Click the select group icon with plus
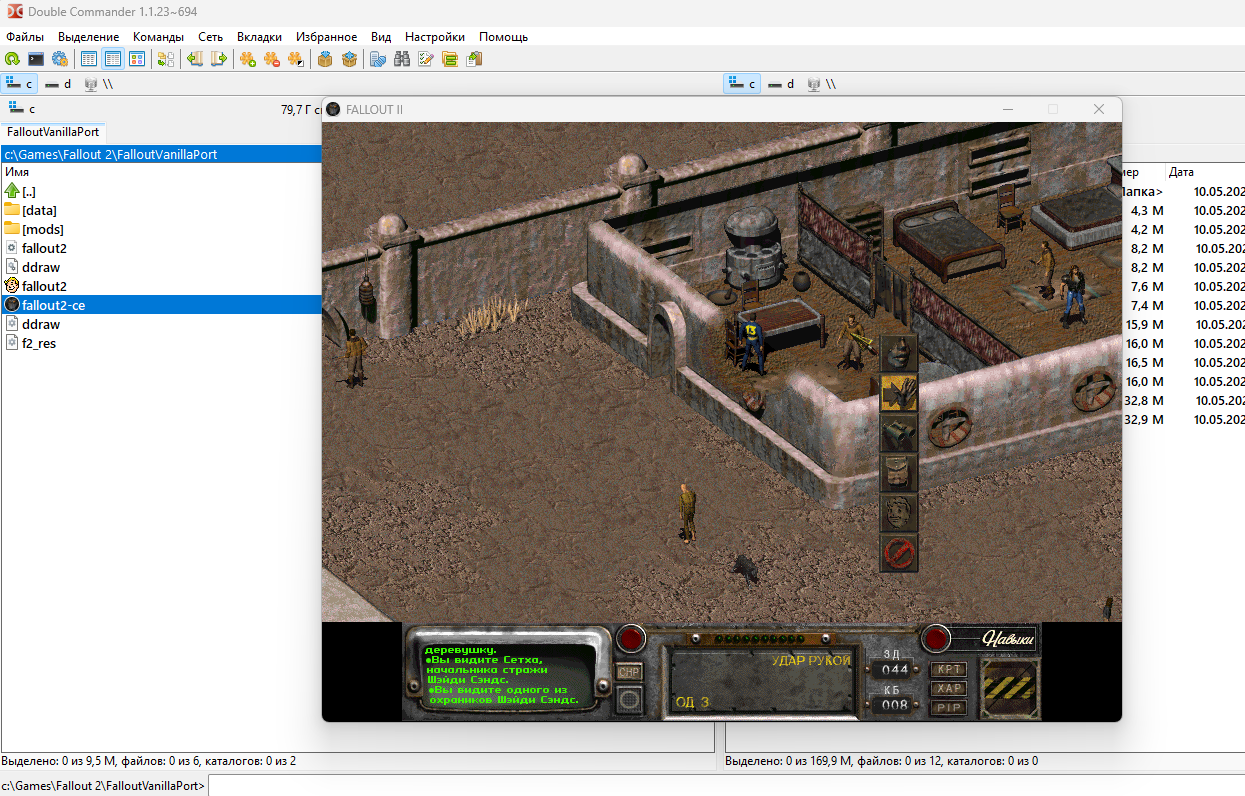This screenshot has height=796, width=1245. pos(248,59)
